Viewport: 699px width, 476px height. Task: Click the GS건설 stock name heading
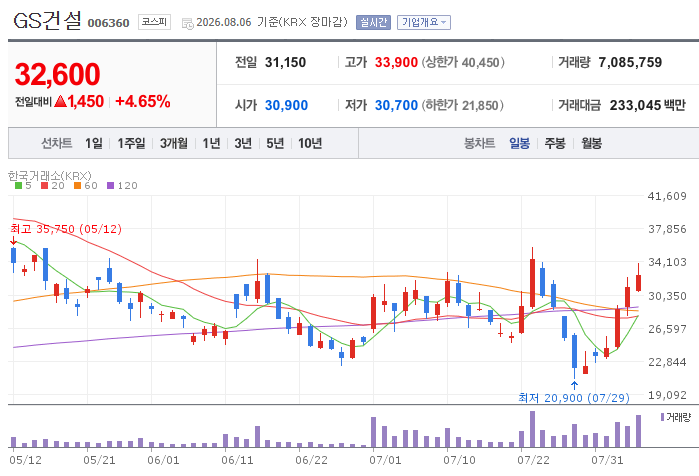click(47, 21)
